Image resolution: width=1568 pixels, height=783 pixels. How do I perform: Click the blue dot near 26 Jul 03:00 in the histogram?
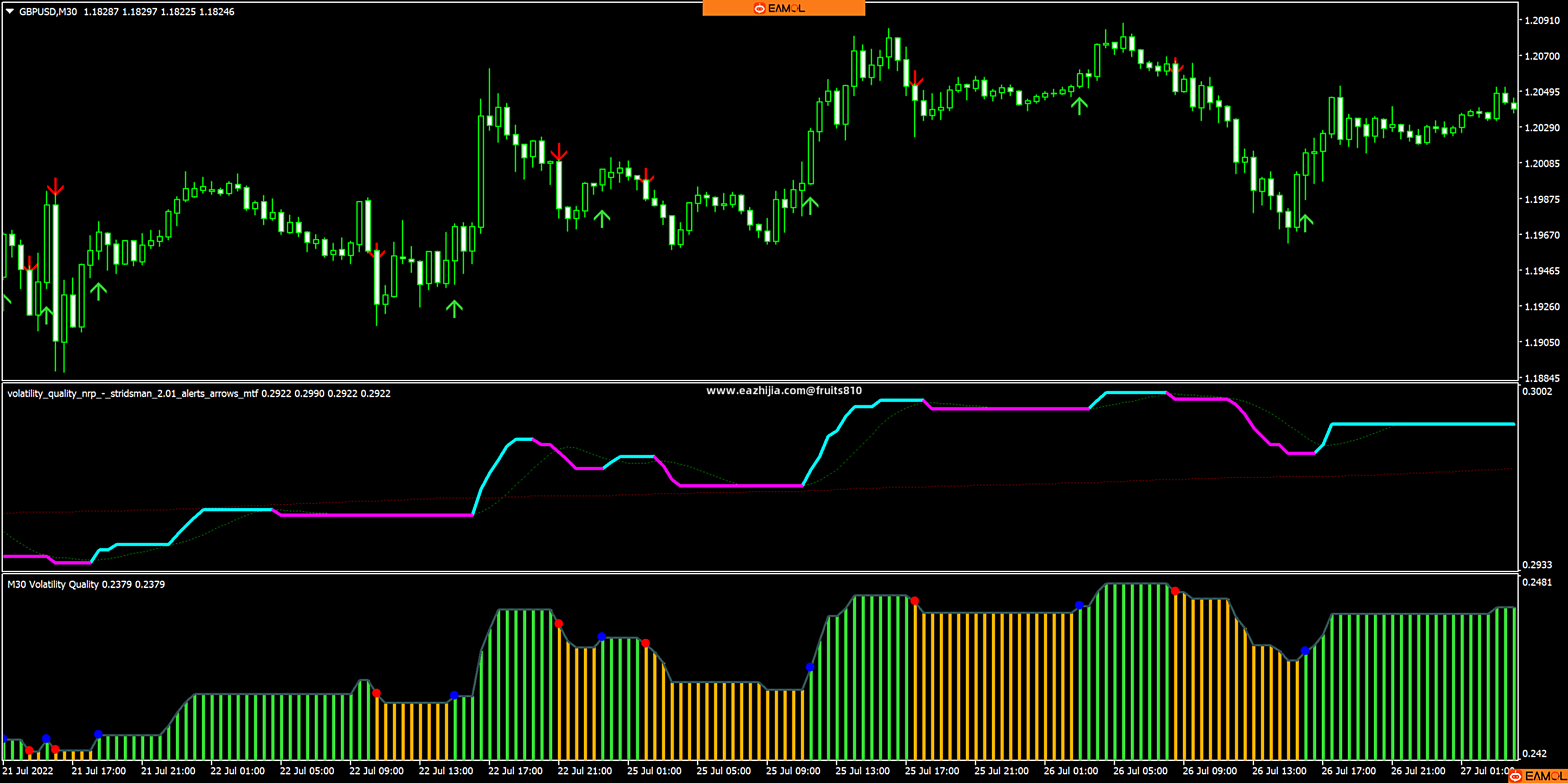pyautogui.click(x=1079, y=605)
